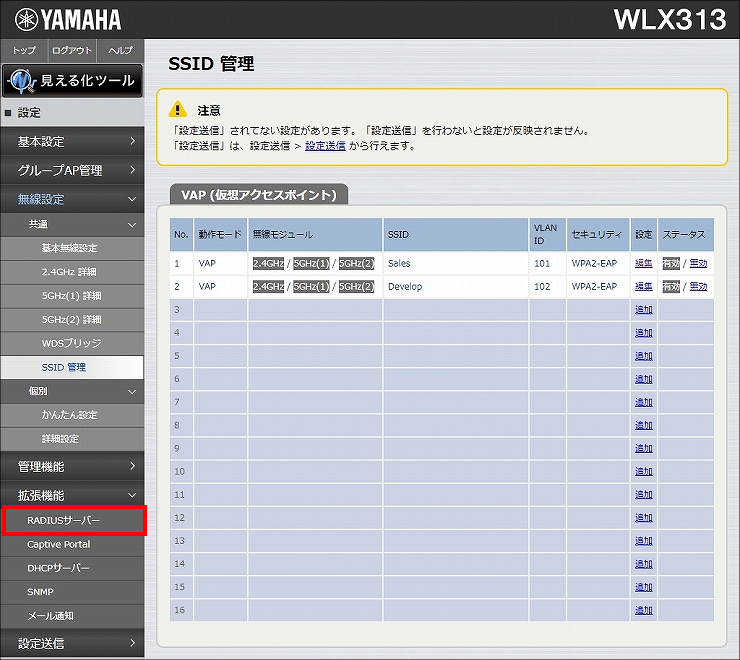Open WDSブリッジ page
The image size is (740, 660).
coord(72,343)
